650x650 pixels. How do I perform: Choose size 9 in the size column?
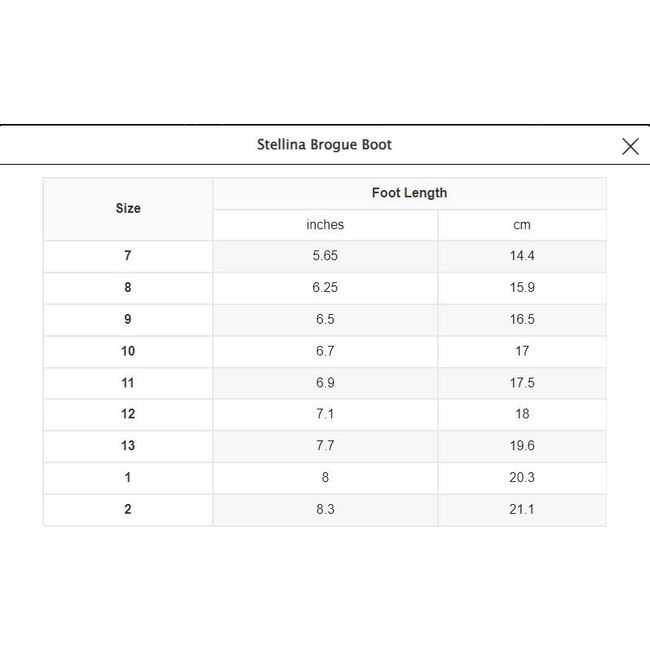(128, 320)
